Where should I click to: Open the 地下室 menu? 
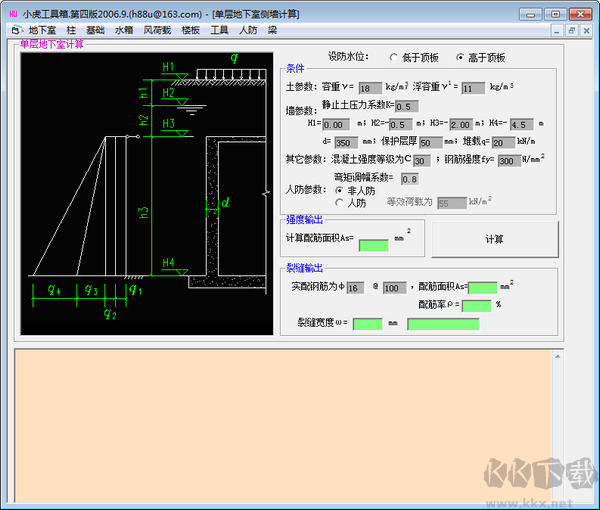click(42, 31)
